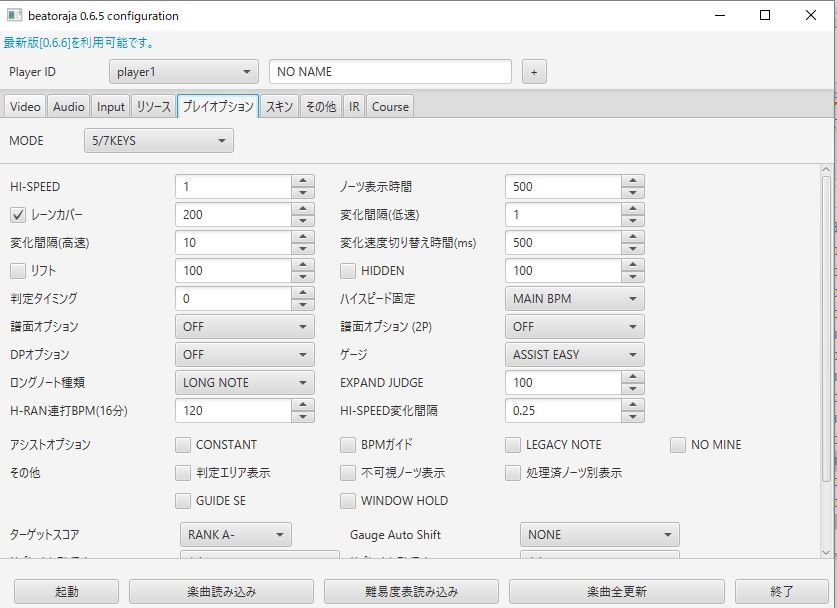This screenshot has width=837, height=608.
Task: Enable GUIDE SE checkbox
Action: pos(183,501)
